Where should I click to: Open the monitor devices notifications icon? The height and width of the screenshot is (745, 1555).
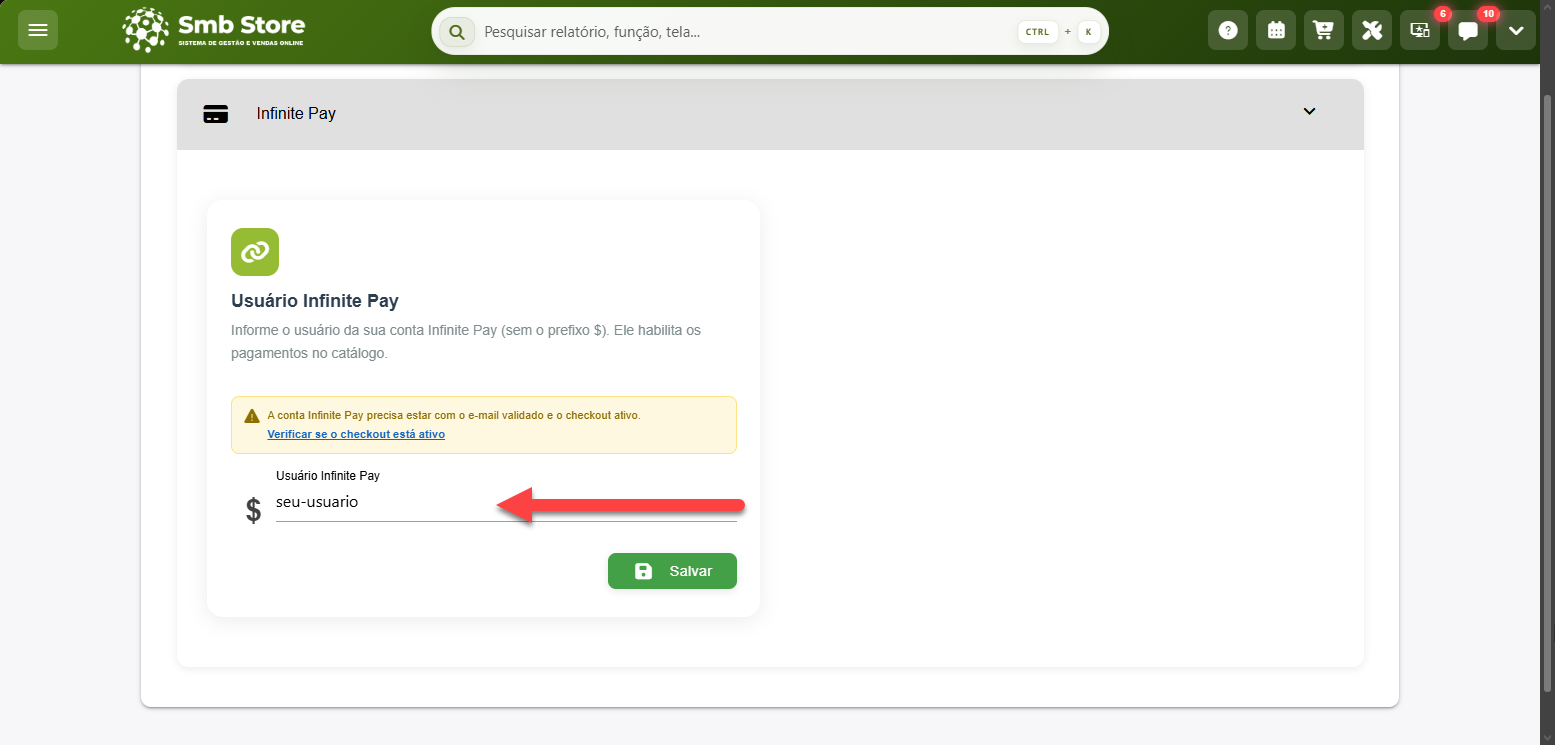pyautogui.click(x=1420, y=30)
